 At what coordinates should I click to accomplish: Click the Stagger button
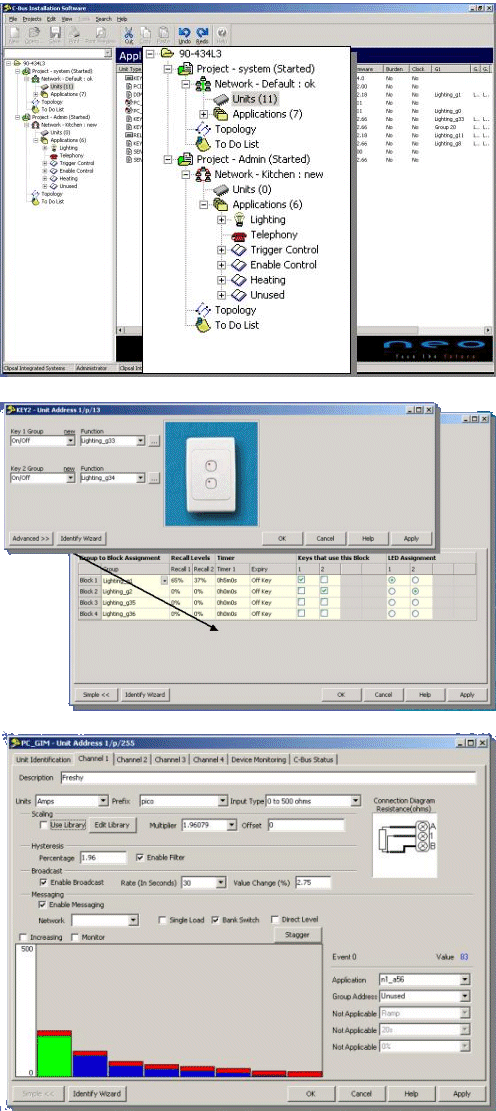coord(298,935)
